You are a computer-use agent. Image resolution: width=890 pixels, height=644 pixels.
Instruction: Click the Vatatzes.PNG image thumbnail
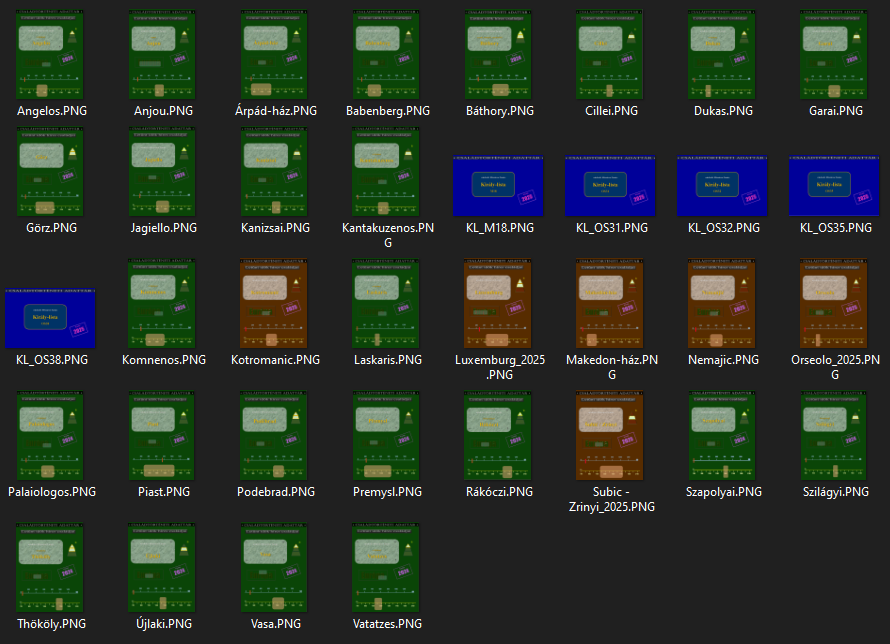click(387, 567)
